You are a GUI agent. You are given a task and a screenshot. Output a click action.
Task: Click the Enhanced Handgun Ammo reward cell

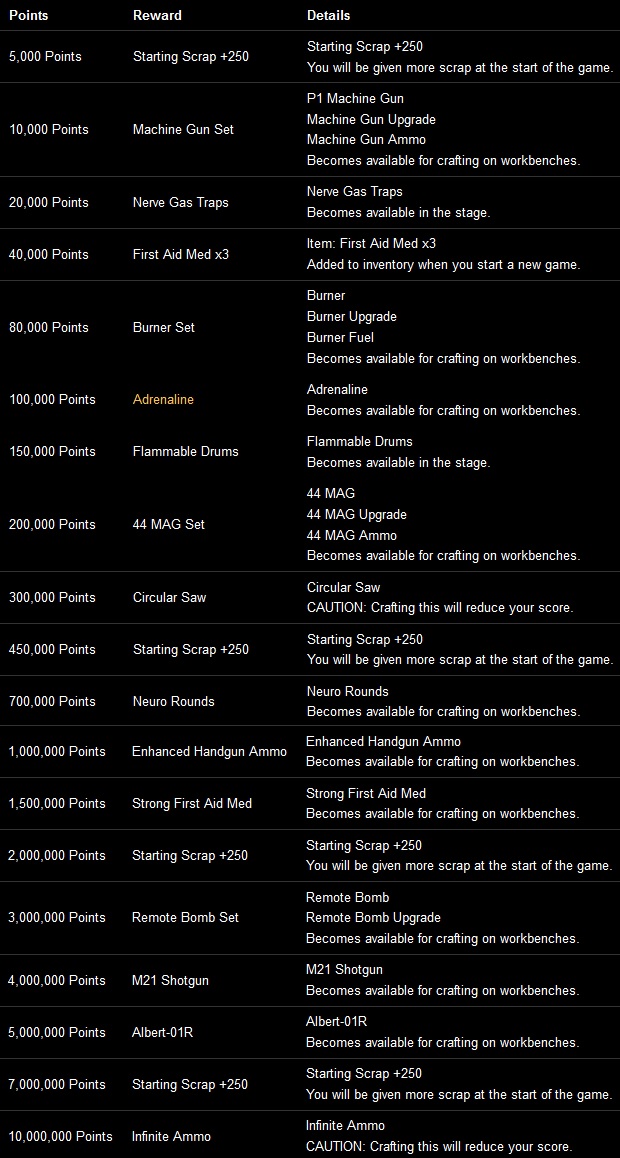click(209, 751)
